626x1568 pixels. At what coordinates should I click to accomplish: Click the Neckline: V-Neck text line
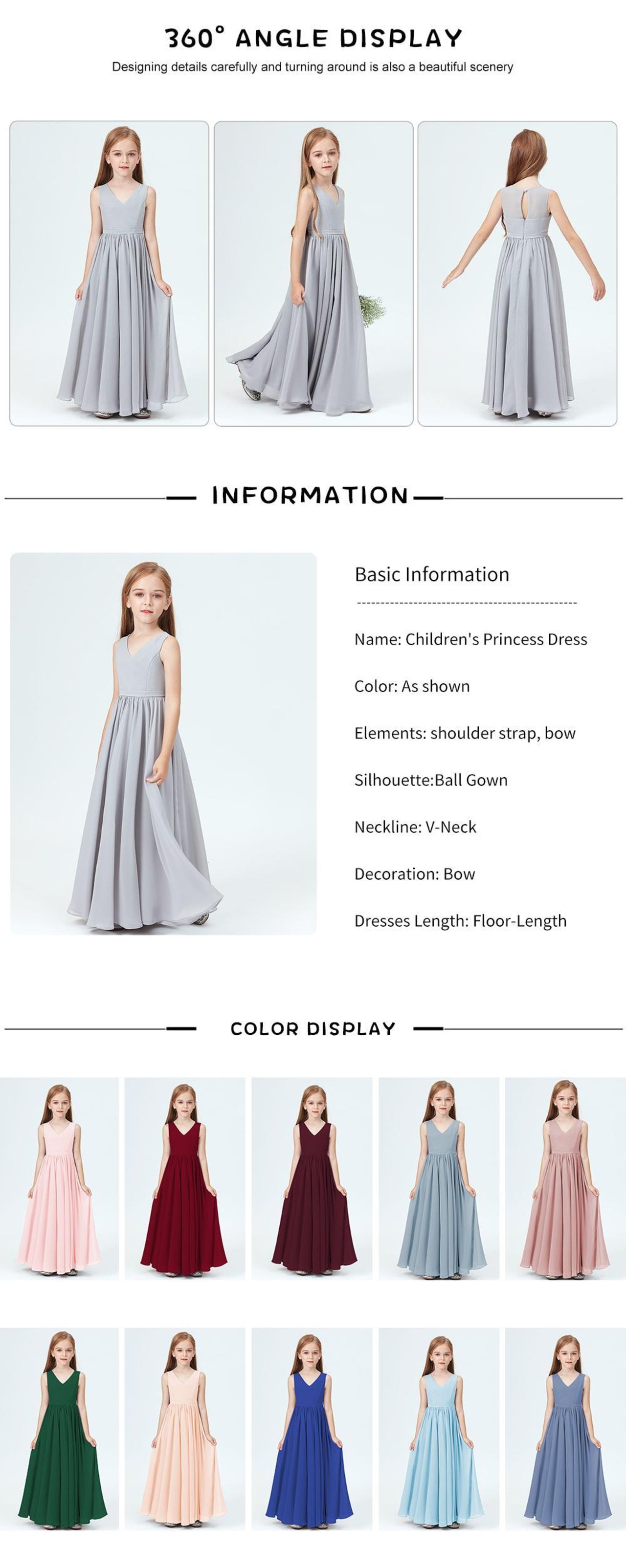[x=415, y=827]
